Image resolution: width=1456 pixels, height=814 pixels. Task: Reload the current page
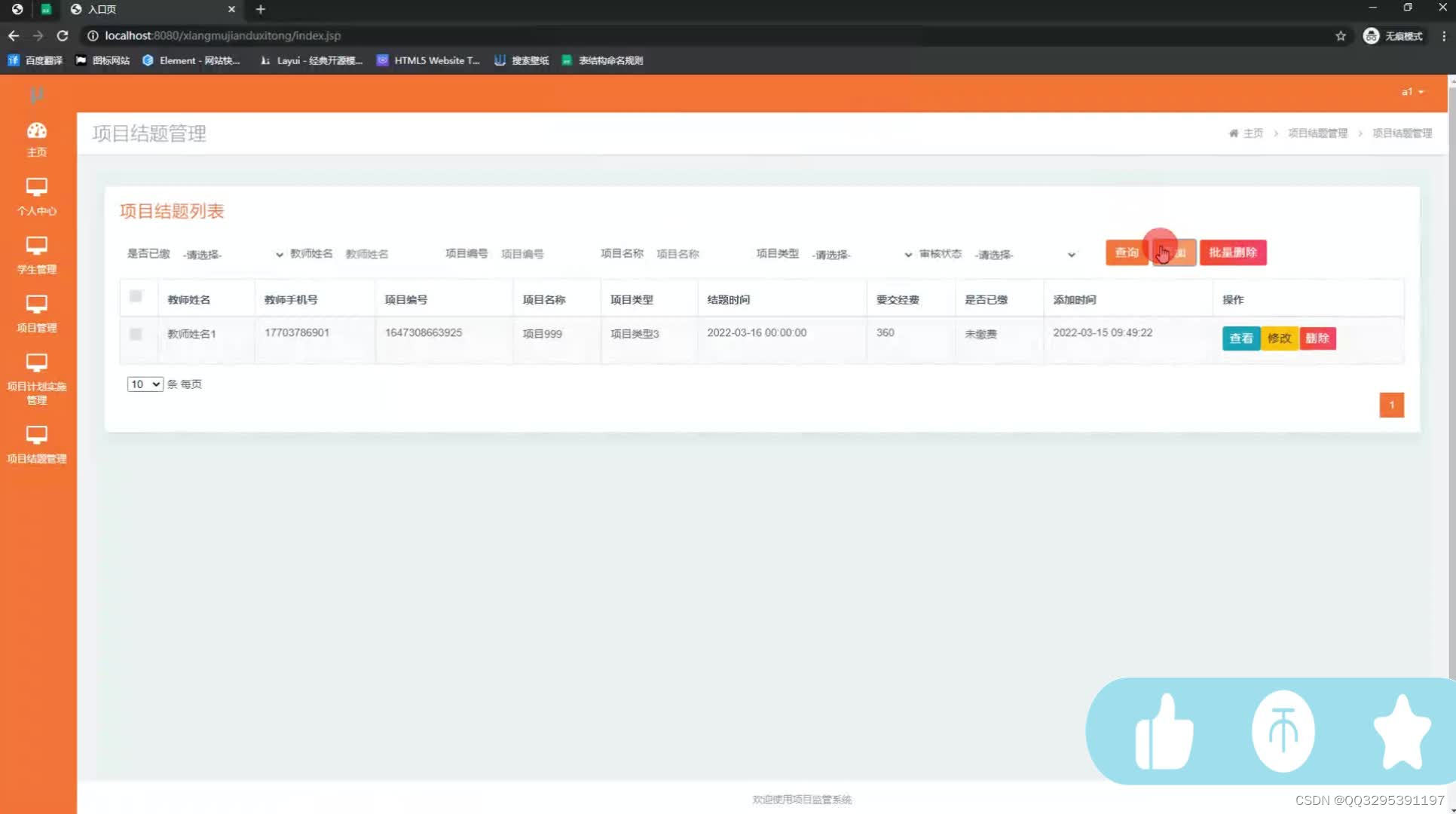pyautogui.click(x=63, y=35)
